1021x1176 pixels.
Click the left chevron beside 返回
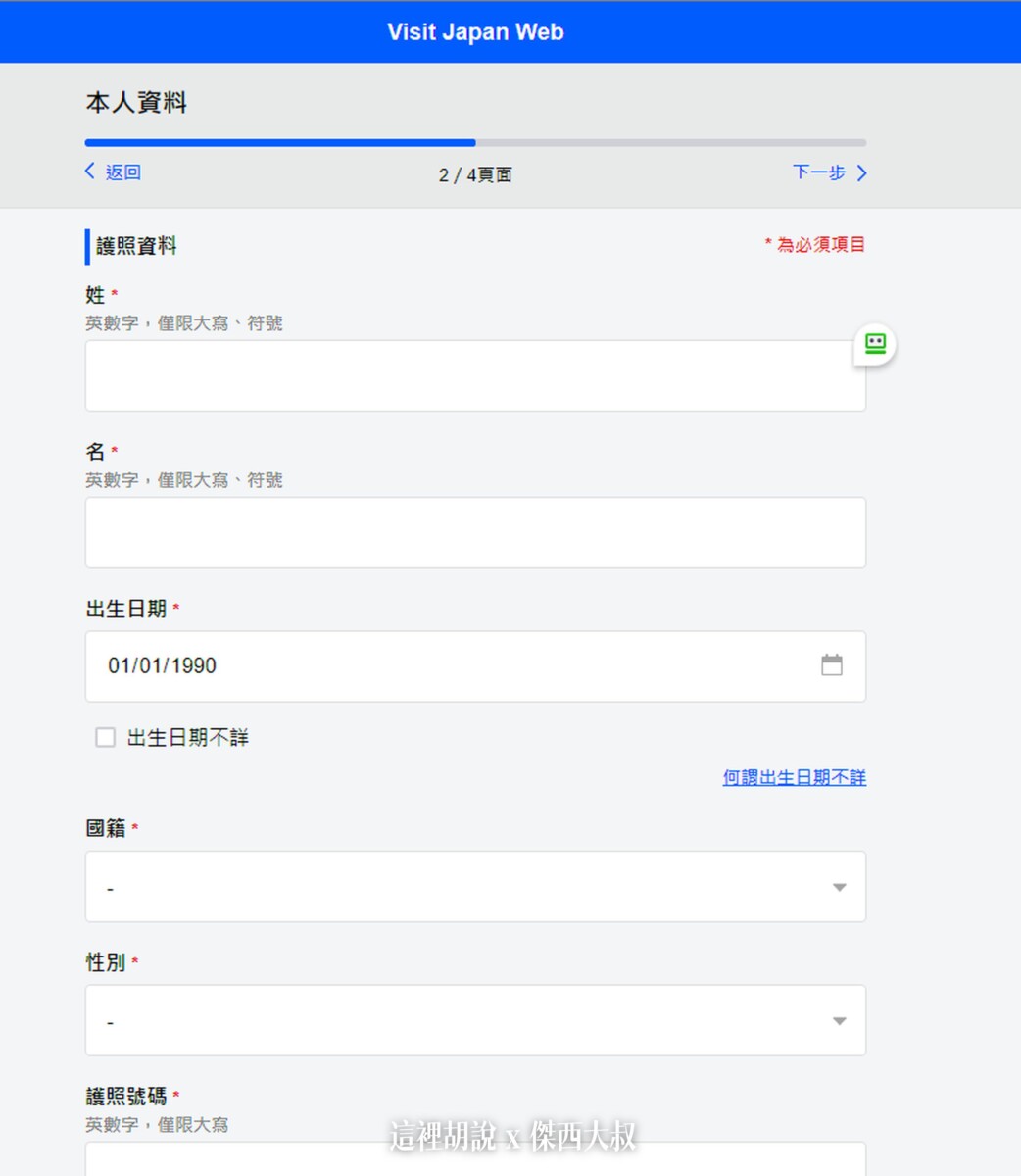(x=90, y=171)
